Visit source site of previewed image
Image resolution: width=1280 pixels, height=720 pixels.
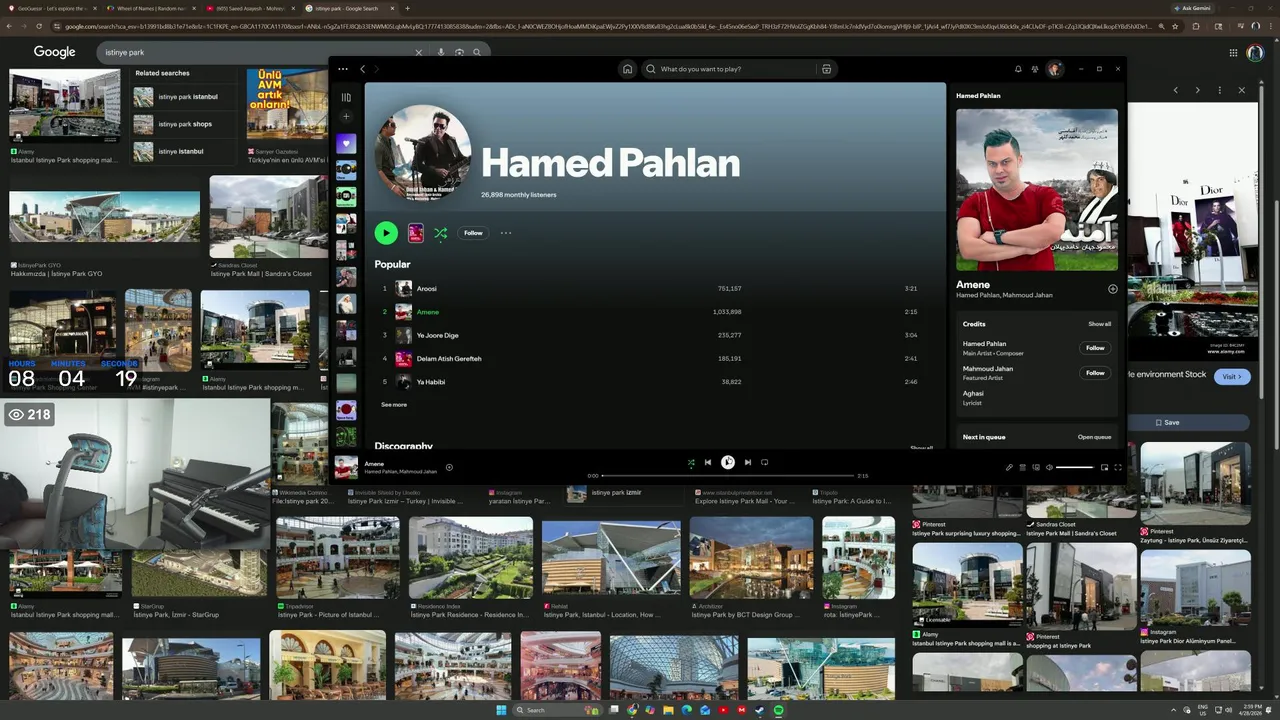coord(1231,376)
